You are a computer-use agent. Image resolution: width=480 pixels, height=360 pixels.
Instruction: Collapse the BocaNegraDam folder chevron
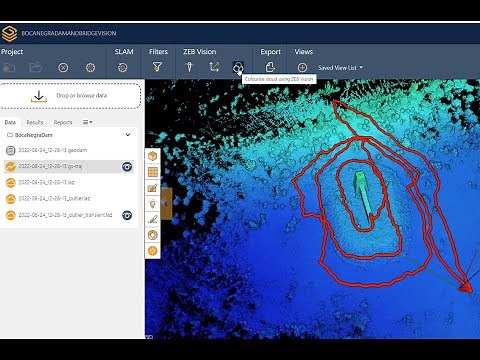[128, 135]
